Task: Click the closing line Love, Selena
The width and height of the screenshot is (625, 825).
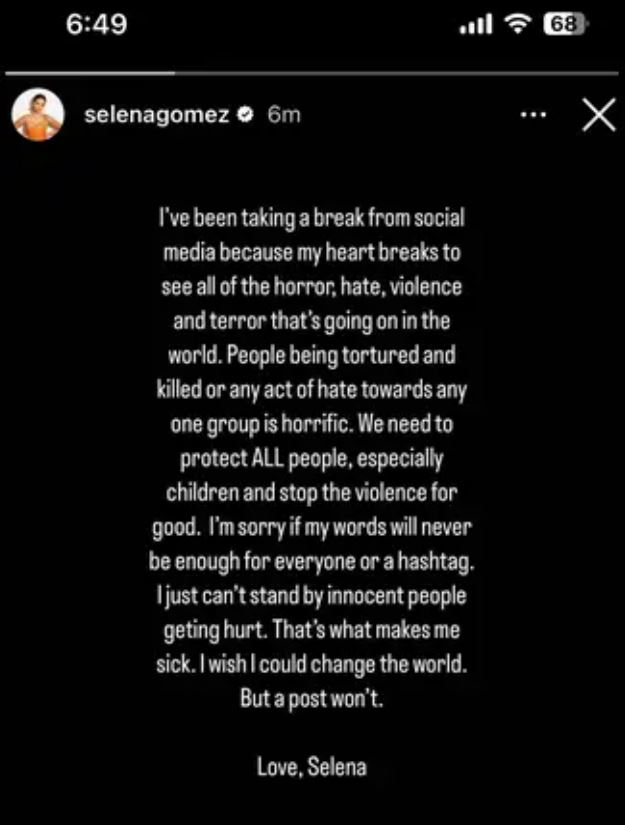Action: pyautogui.click(x=312, y=766)
